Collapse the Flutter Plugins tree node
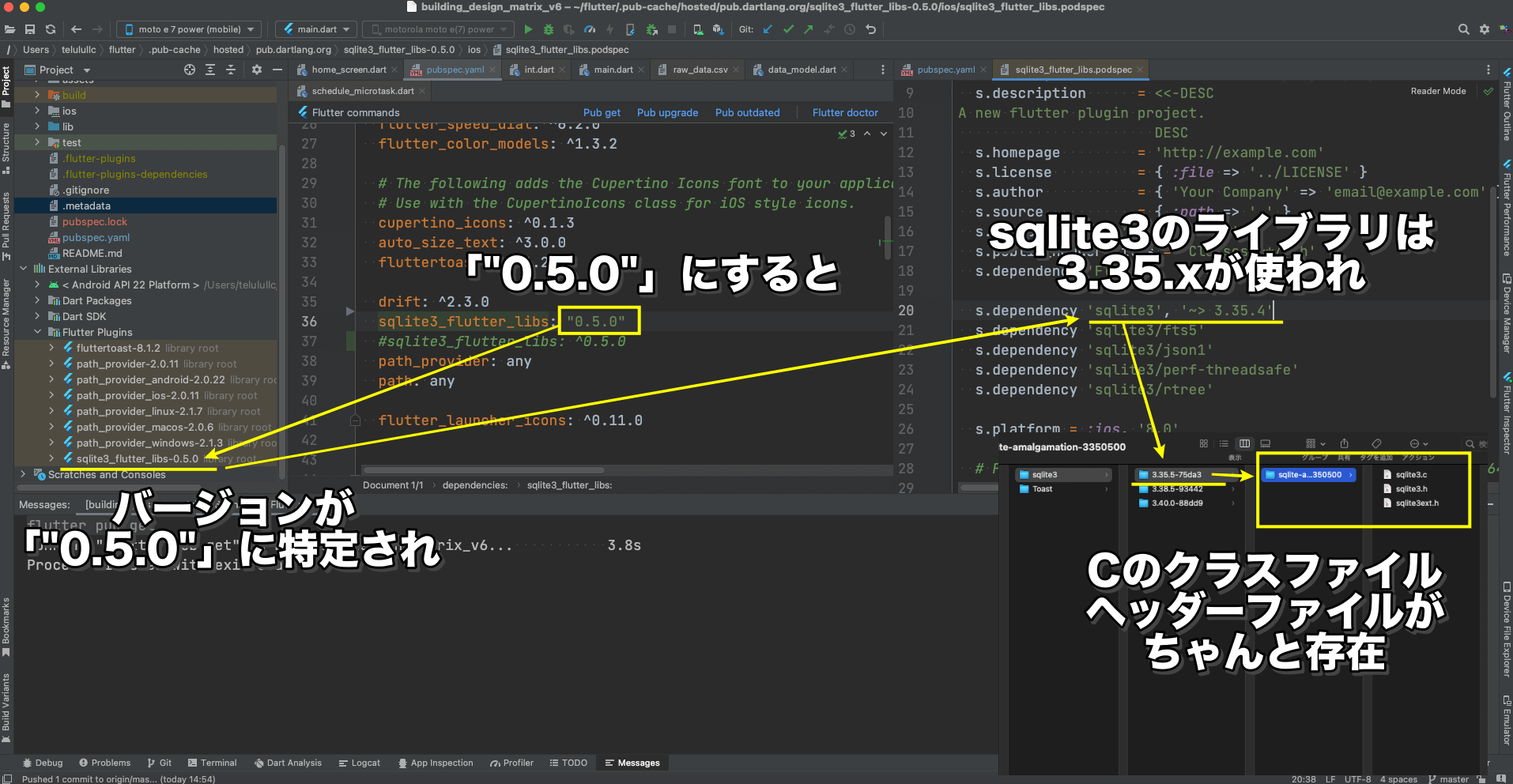Screen dimensions: 1513x784 (x=37, y=332)
